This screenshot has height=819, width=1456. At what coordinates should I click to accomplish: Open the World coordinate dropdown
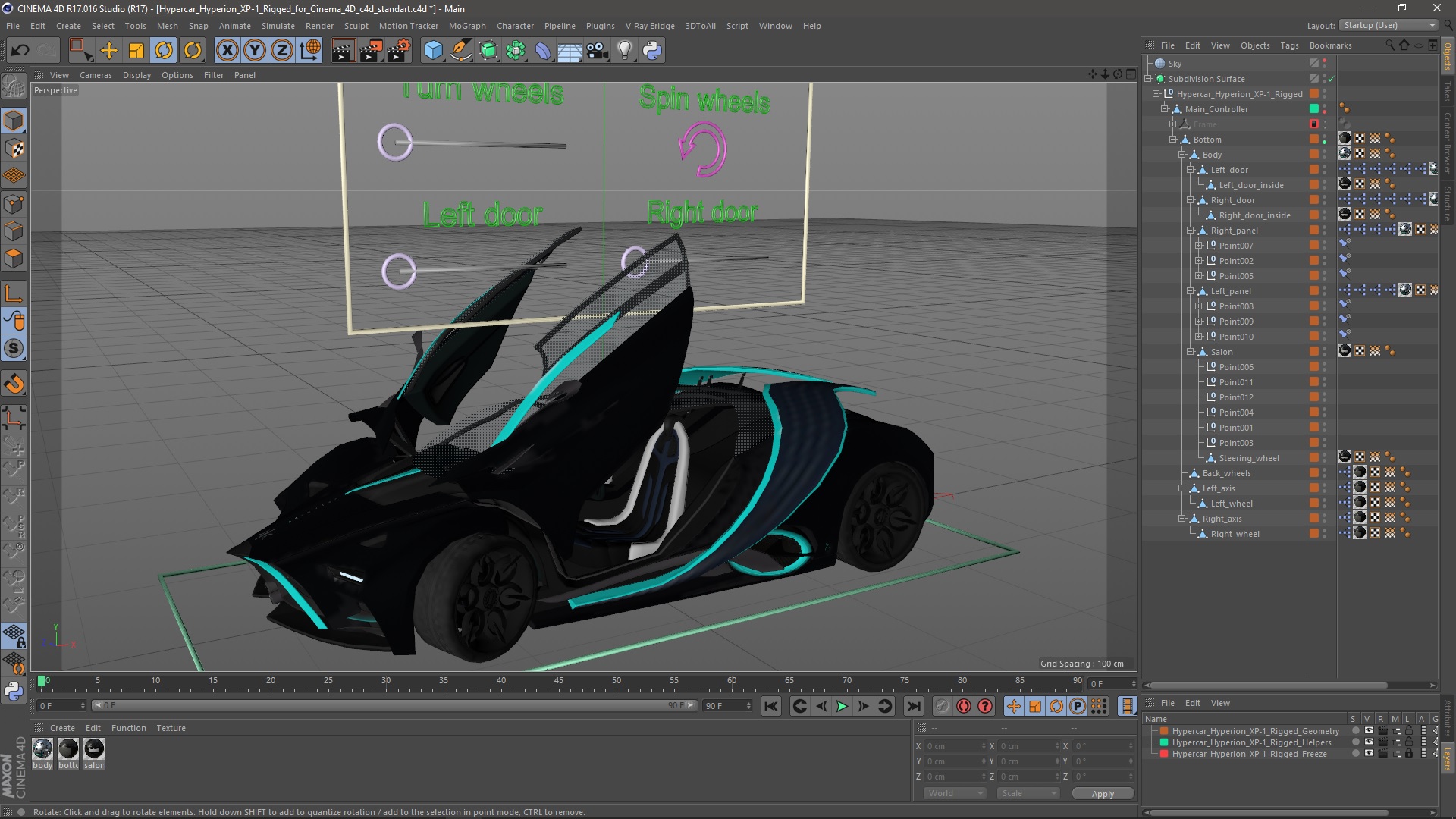pos(954,793)
